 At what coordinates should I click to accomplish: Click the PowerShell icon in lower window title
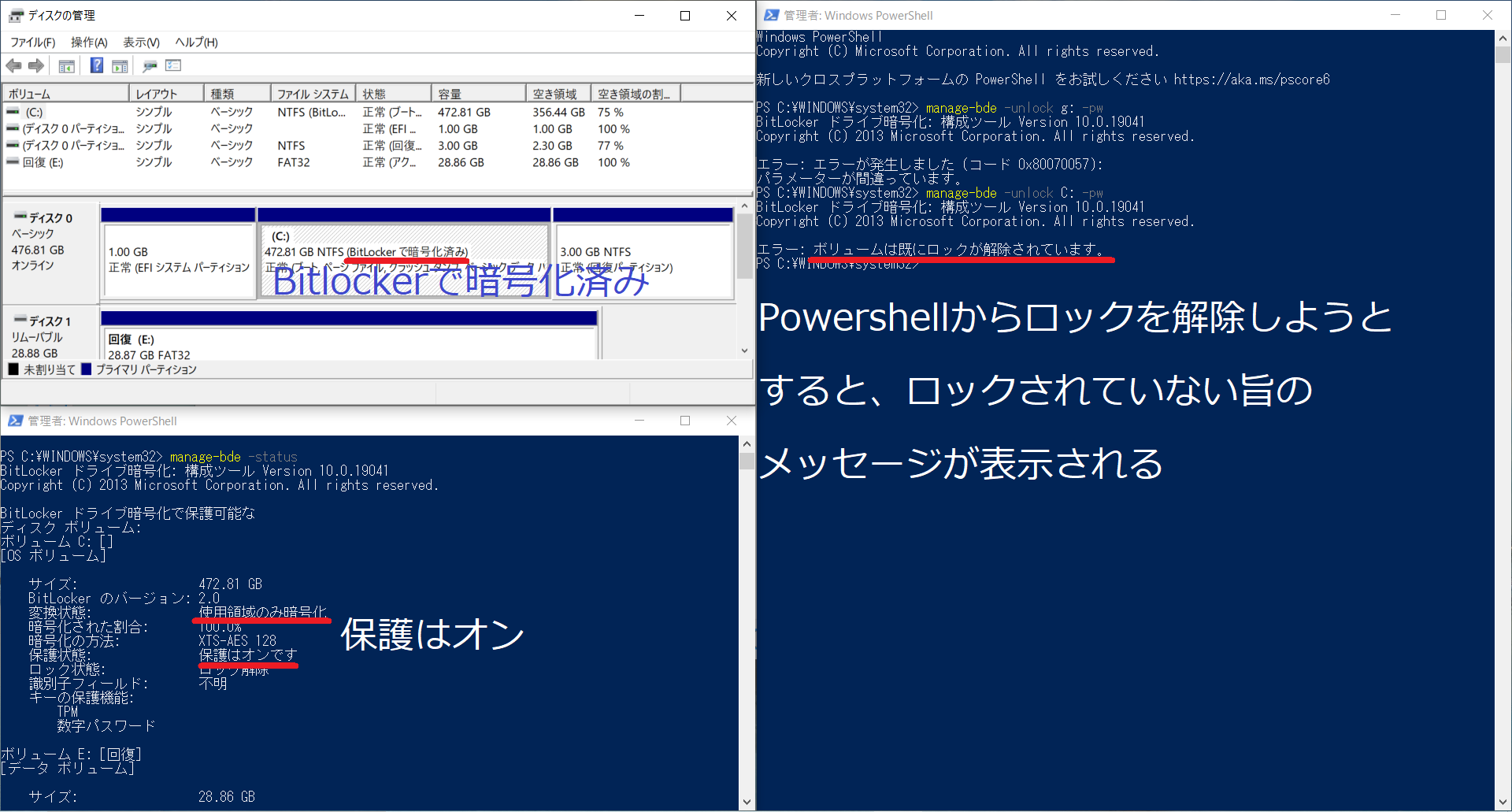click(16, 421)
